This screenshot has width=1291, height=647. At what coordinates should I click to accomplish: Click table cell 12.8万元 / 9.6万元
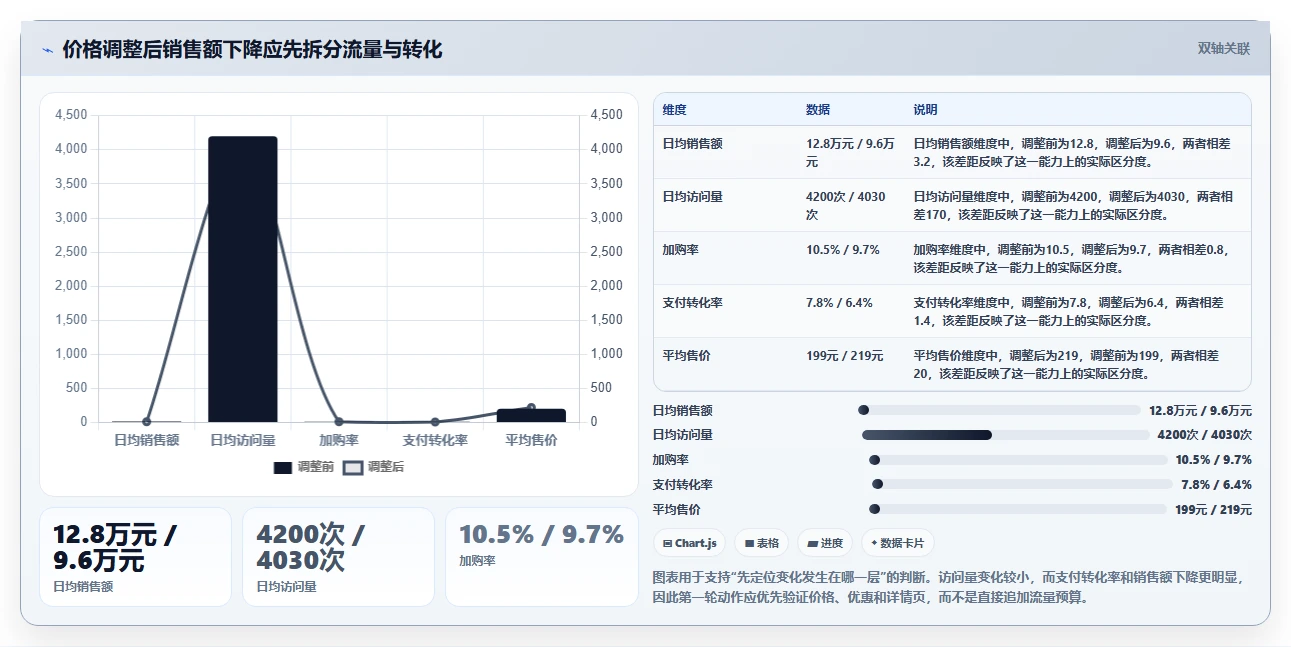click(x=850, y=152)
